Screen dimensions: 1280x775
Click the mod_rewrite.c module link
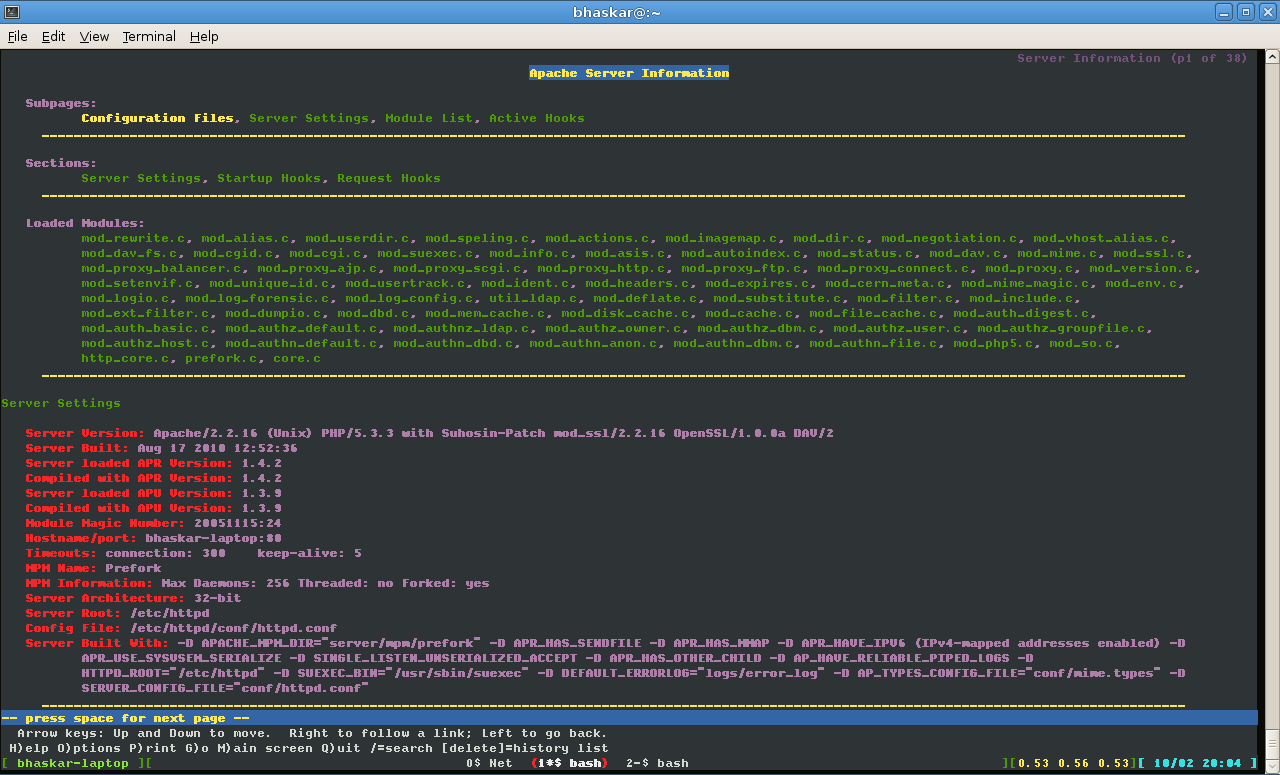132,237
